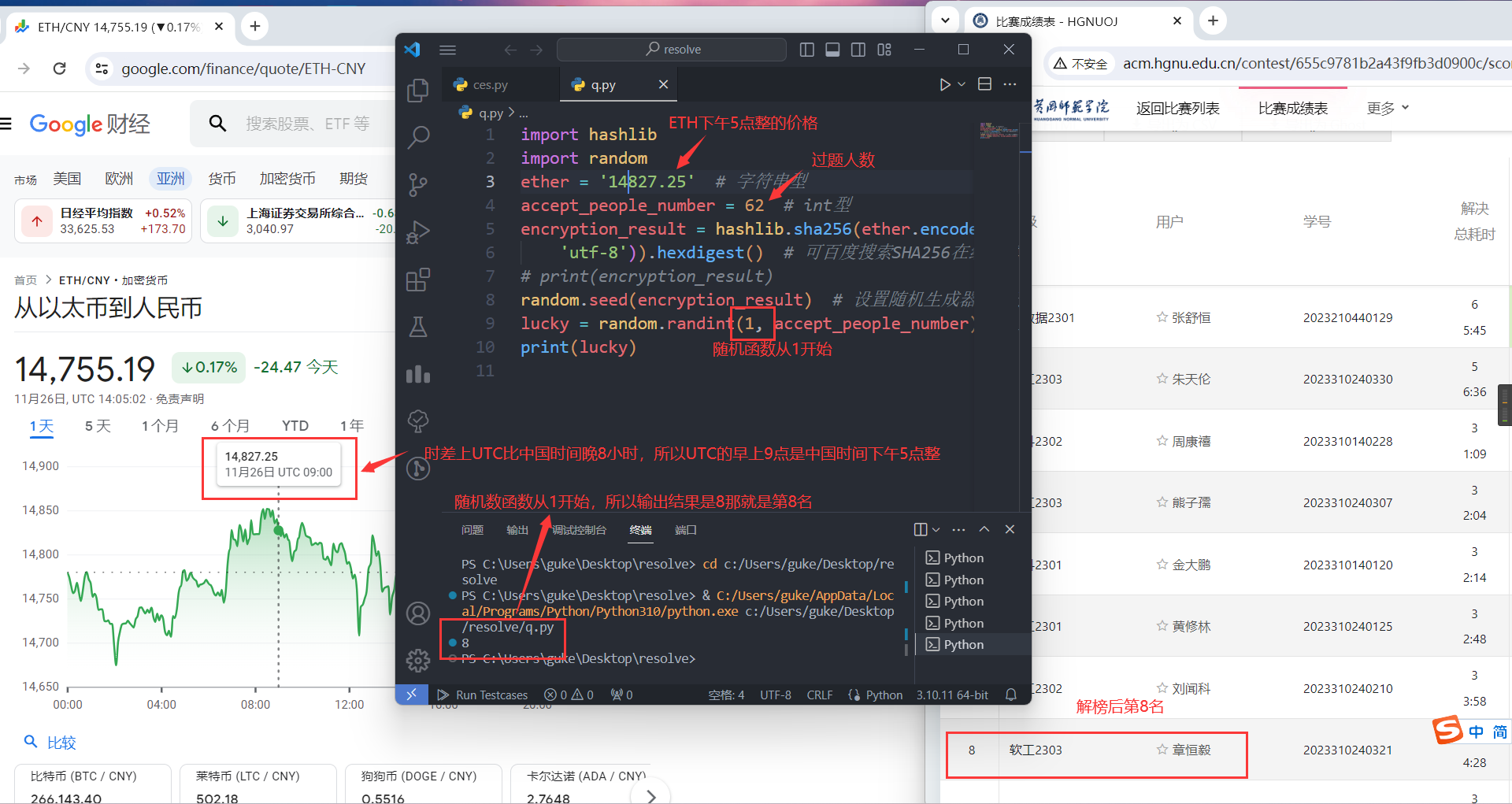Click the Google Finance address bar

(243, 69)
